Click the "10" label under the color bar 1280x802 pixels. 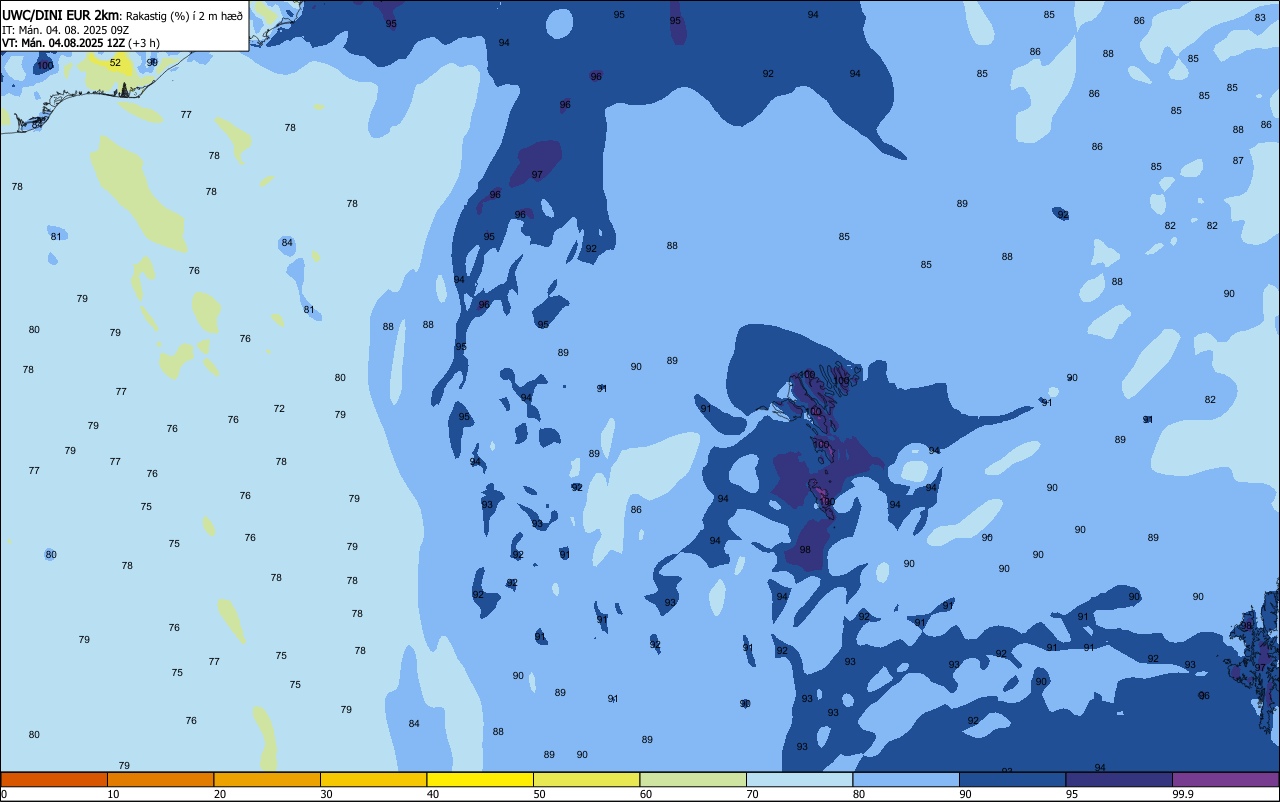(113, 794)
